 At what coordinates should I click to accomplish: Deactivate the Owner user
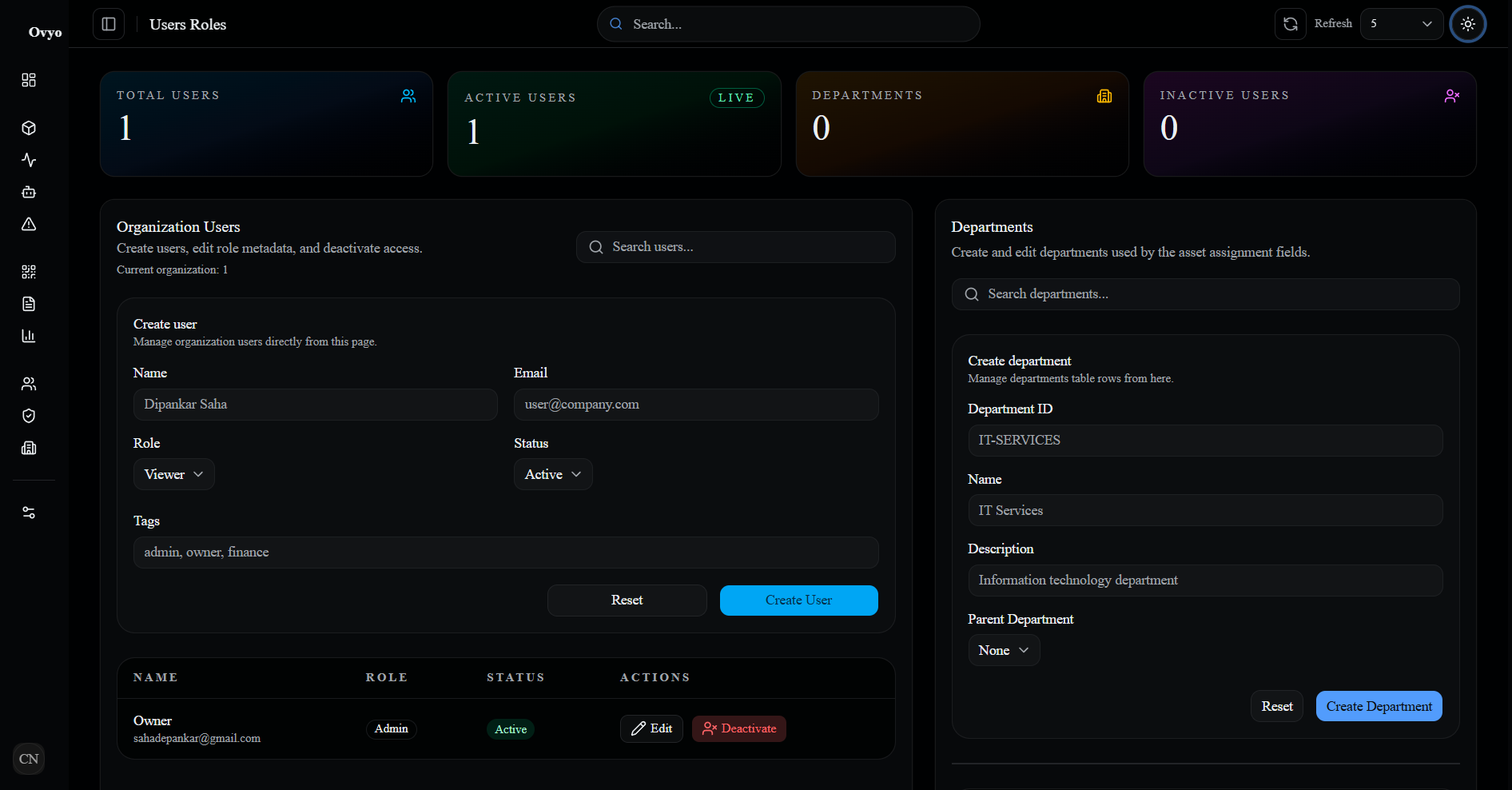point(739,728)
